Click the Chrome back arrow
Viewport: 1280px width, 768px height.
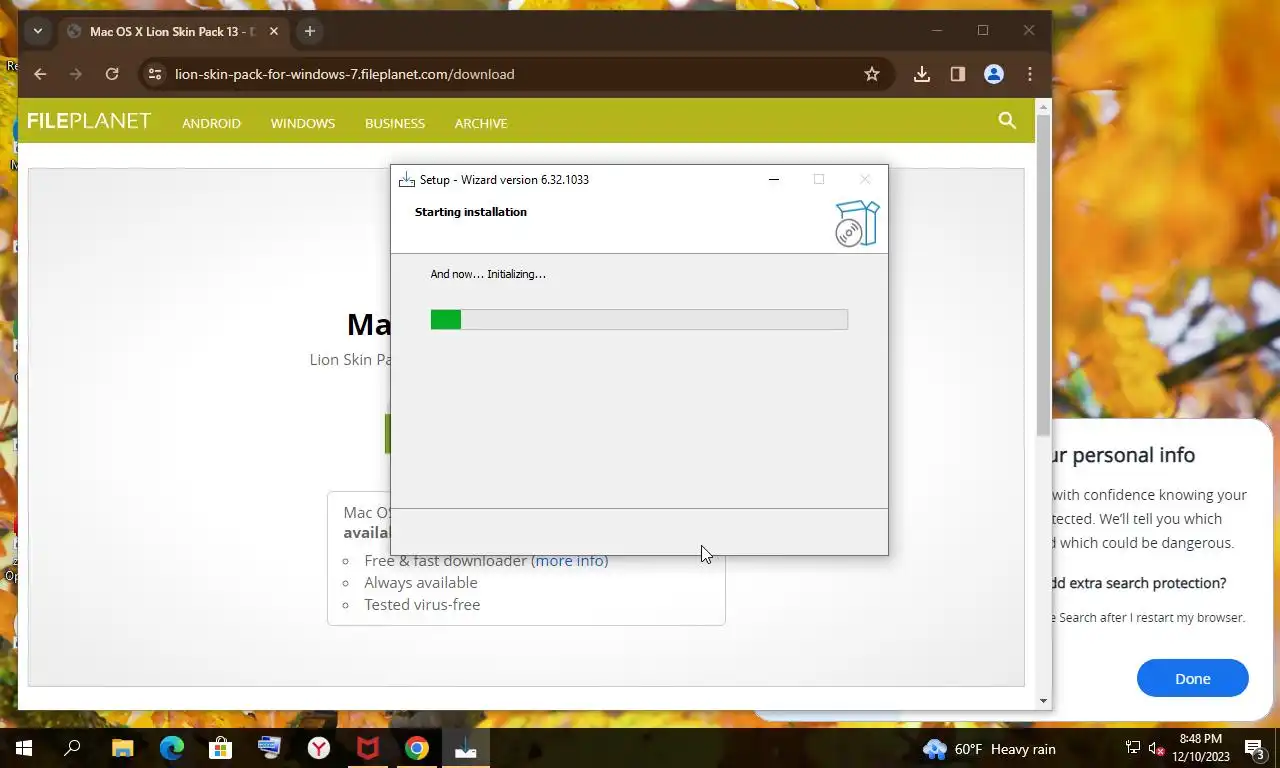[x=40, y=74]
